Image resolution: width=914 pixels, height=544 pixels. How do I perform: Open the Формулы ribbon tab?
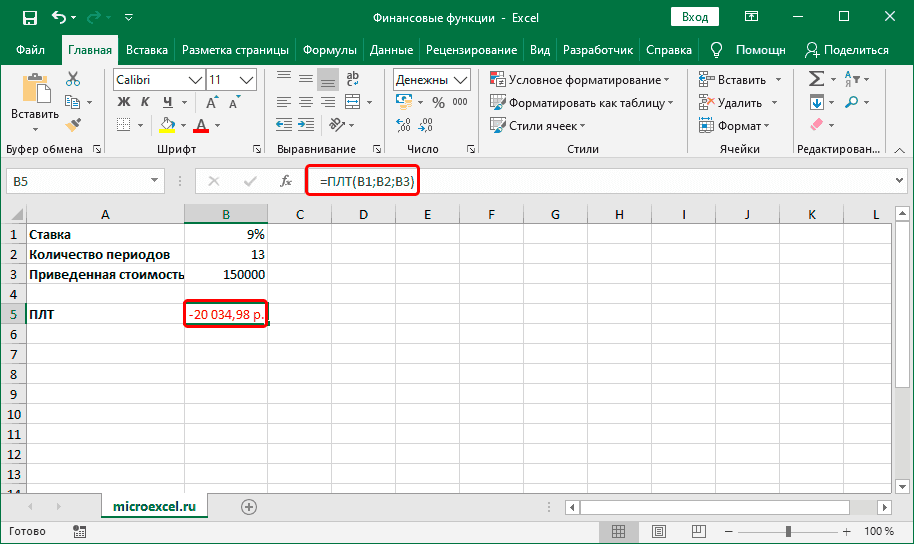[x=329, y=50]
